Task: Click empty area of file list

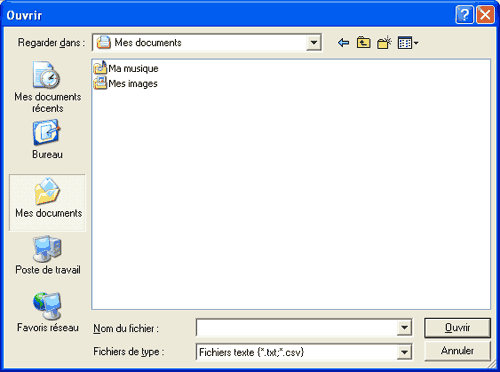Action: tap(291, 200)
